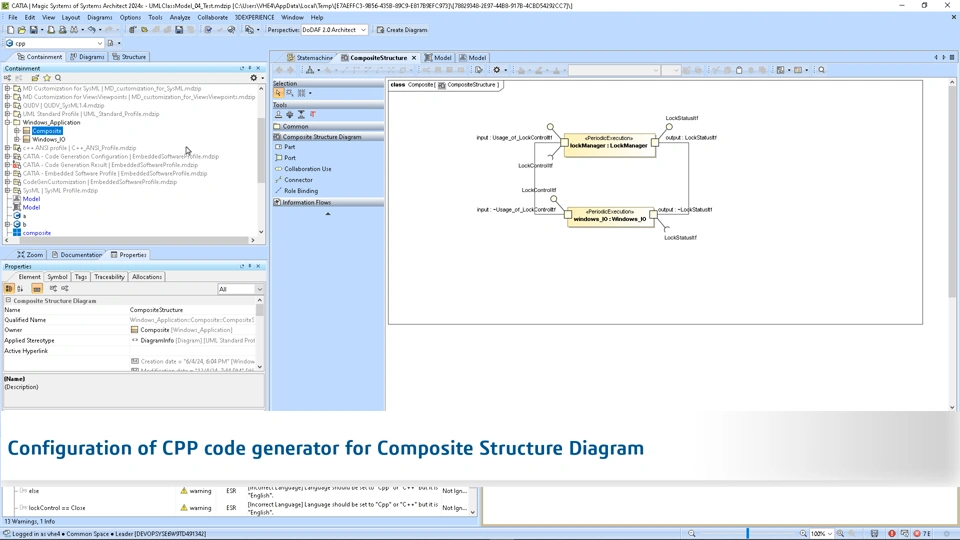Expand the Common palette group
The height and width of the screenshot is (540, 960).
tap(328, 126)
